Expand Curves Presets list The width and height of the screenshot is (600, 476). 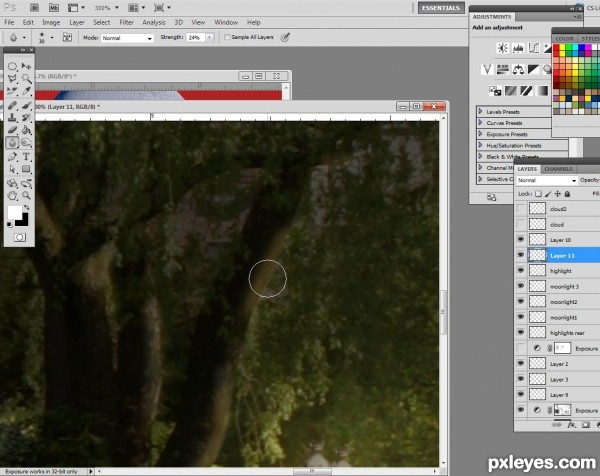[x=481, y=122]
